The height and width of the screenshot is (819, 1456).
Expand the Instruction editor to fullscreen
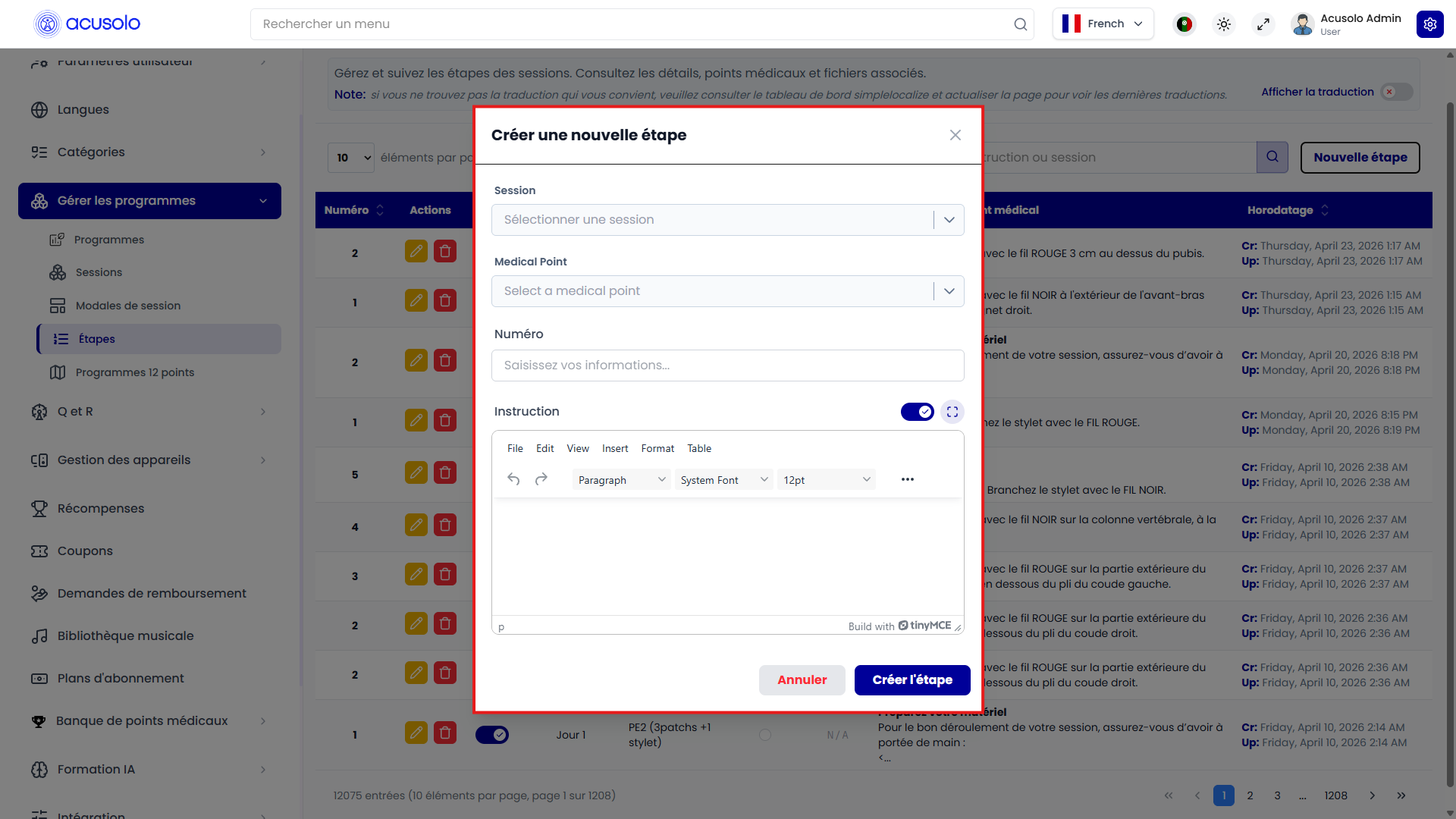[952, 412]
